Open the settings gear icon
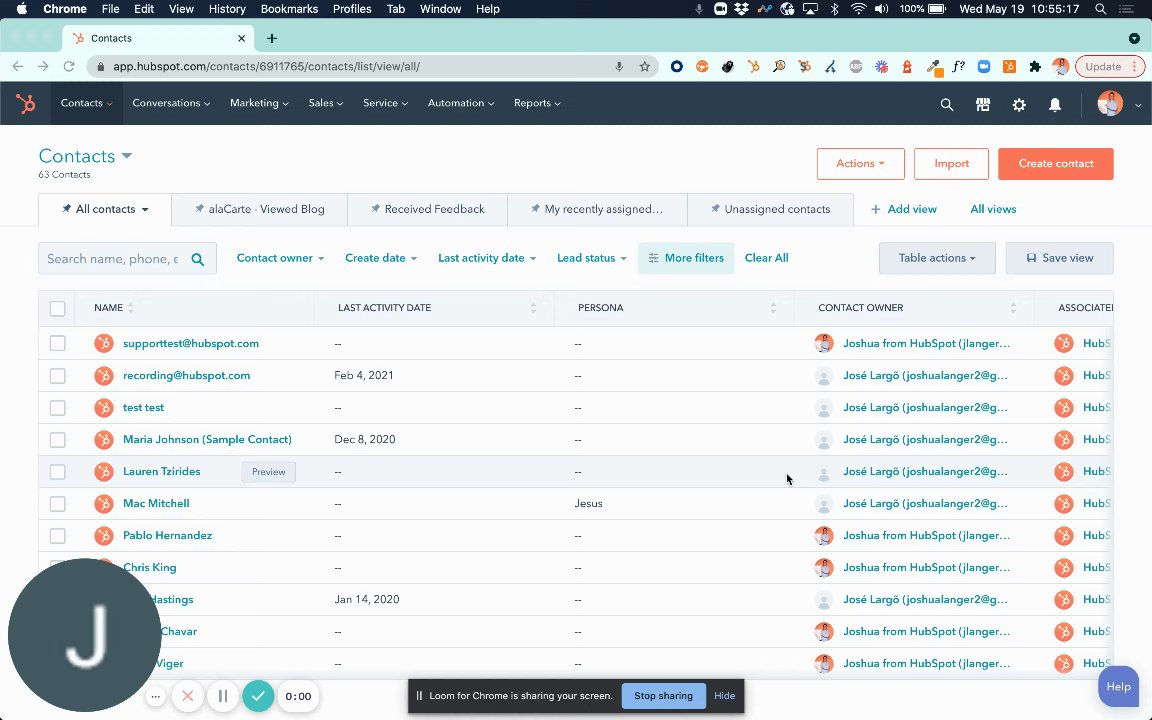This screenshot has height=720, width=1152. pyautogui.click(x=1018, y=104)
